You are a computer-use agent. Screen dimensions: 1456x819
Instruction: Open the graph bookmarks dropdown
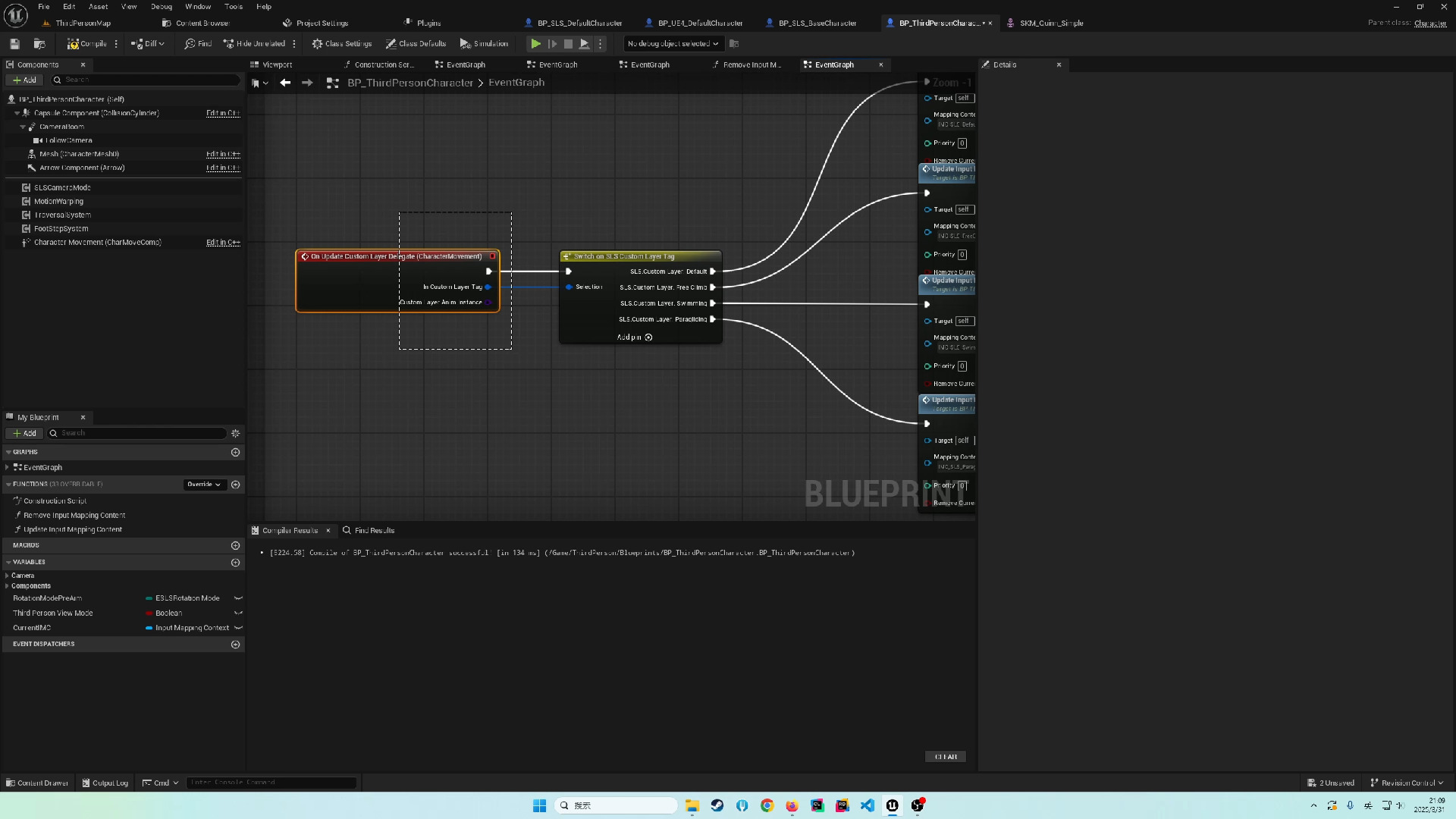[259, 83]
